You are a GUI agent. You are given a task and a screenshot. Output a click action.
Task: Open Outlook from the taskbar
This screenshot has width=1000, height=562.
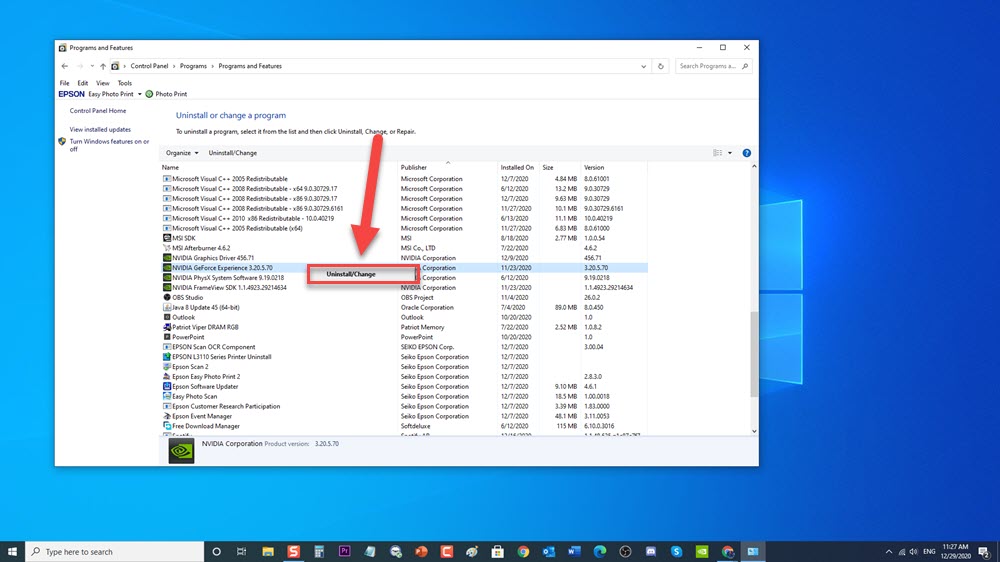click(548, 552)
